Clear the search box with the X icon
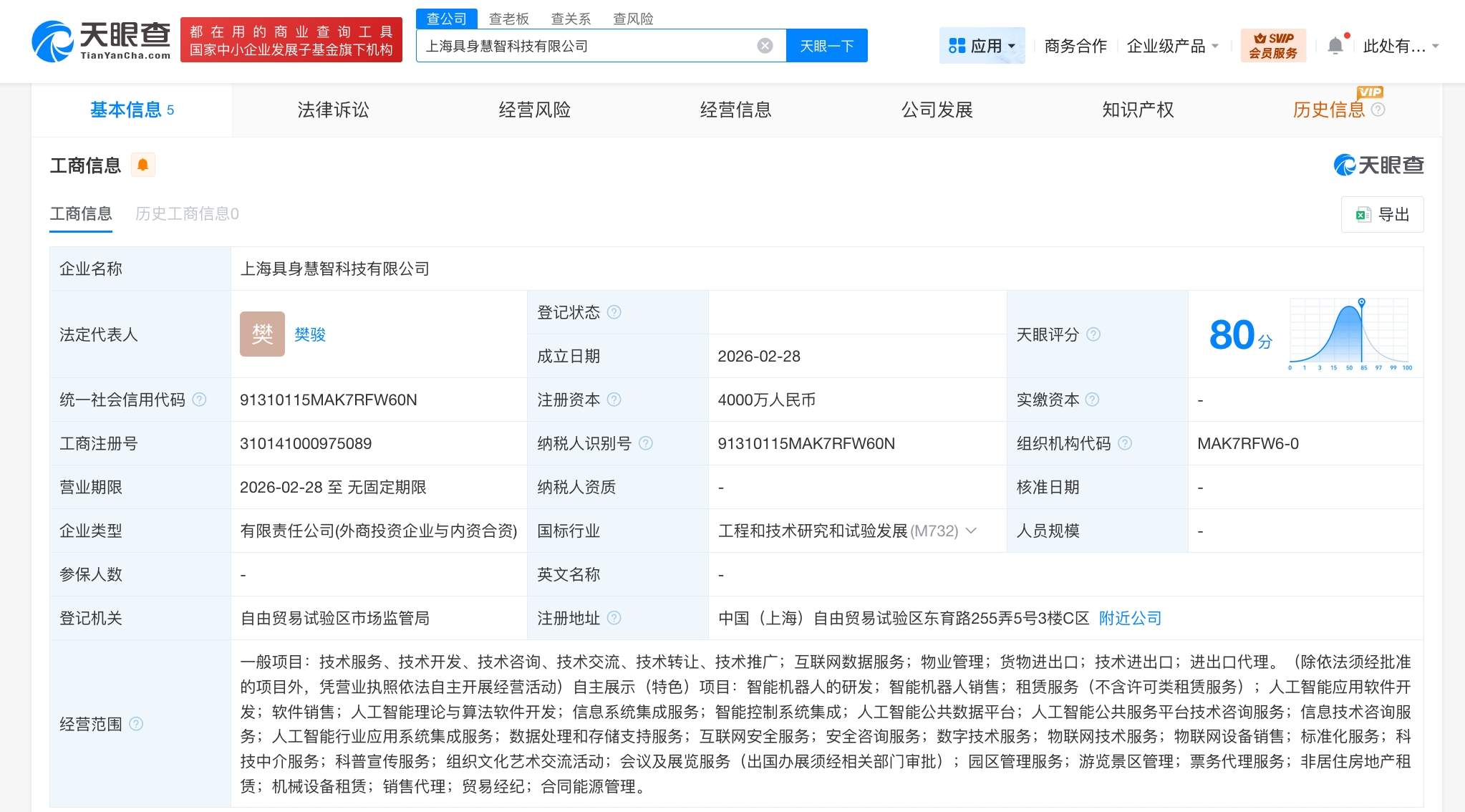The image size is (1465, 812). (765, 45)
